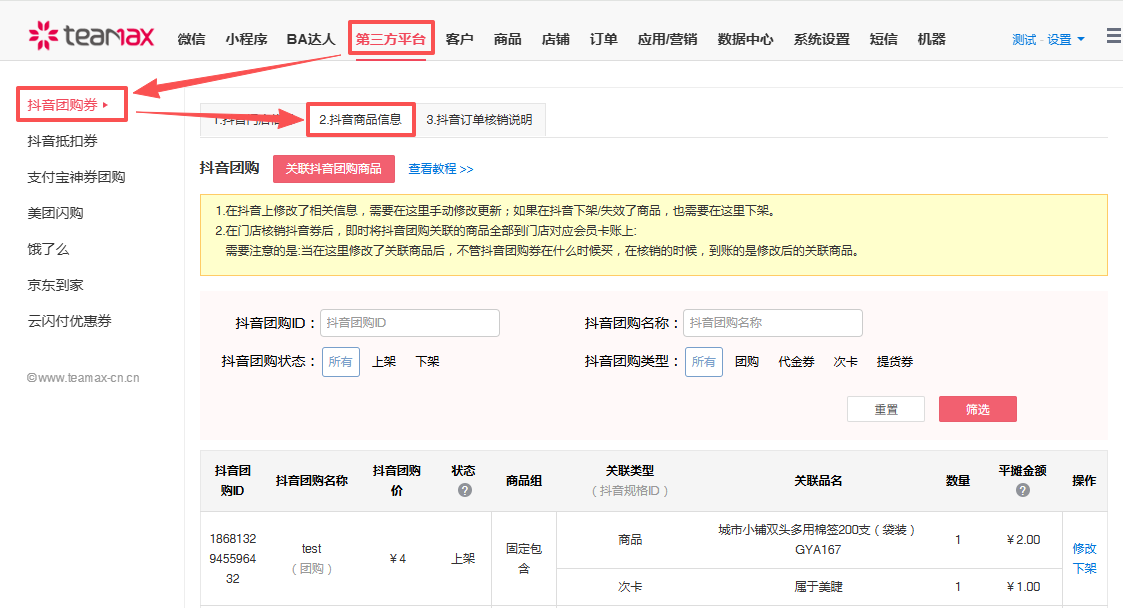Screen dimensions: 1123x608
Task: Click the help icon under 状态 column
Action: 465,491
